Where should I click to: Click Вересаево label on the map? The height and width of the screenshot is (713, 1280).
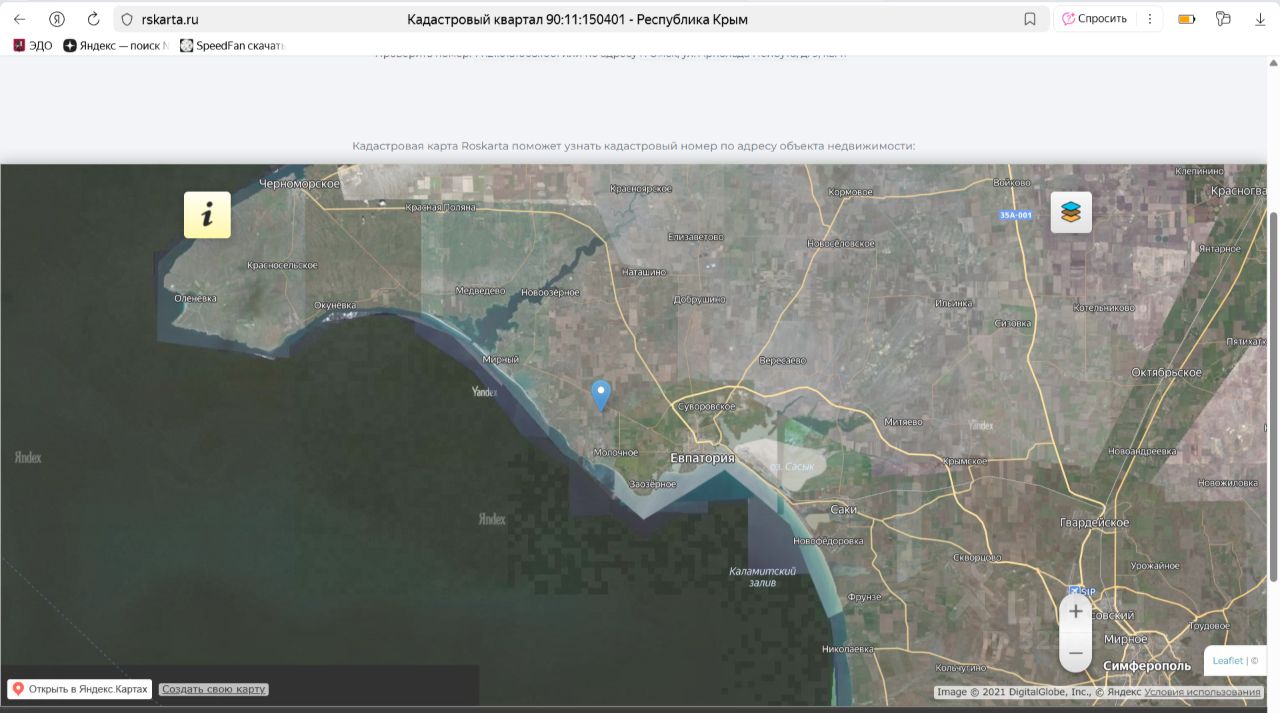click(783, 360)
